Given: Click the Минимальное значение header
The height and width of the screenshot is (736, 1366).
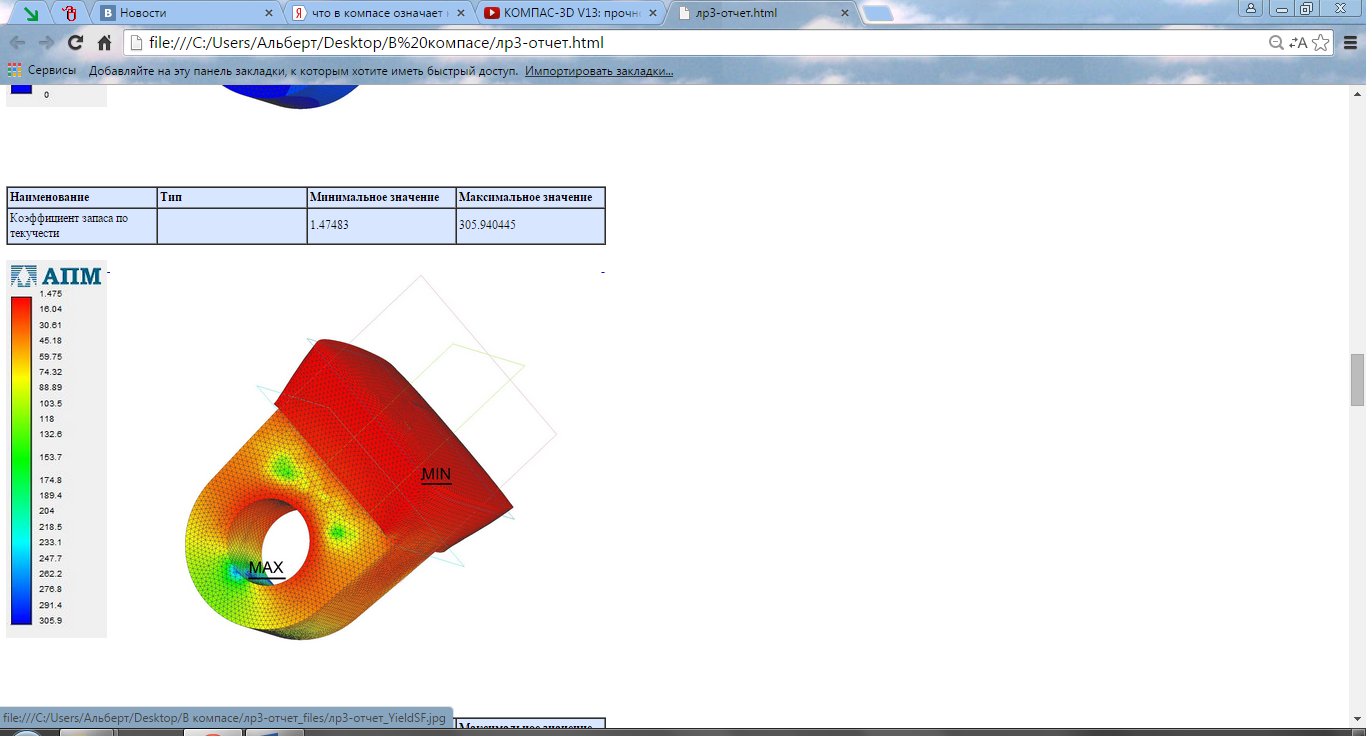Looking at the screenshot, I should (382, 197).
